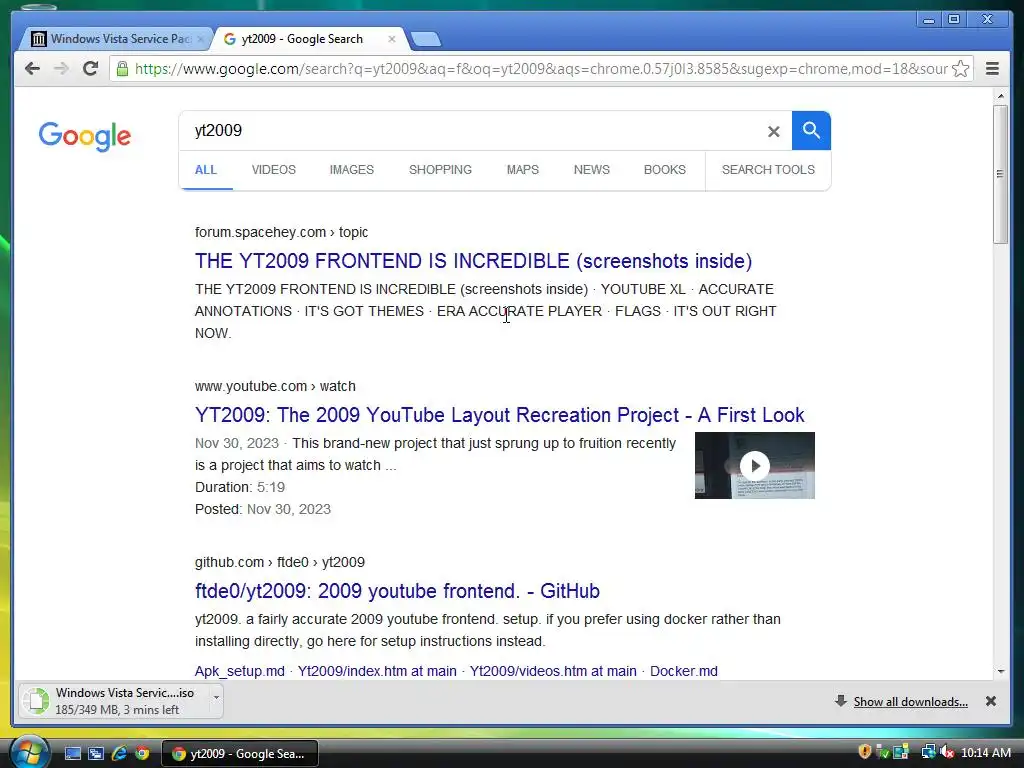Image resolution: width=1024 pixels, height=768 pixels.
Task: Click github.com › ftde0 › yt2009 breadcrumb
Action: pos(280,562)
